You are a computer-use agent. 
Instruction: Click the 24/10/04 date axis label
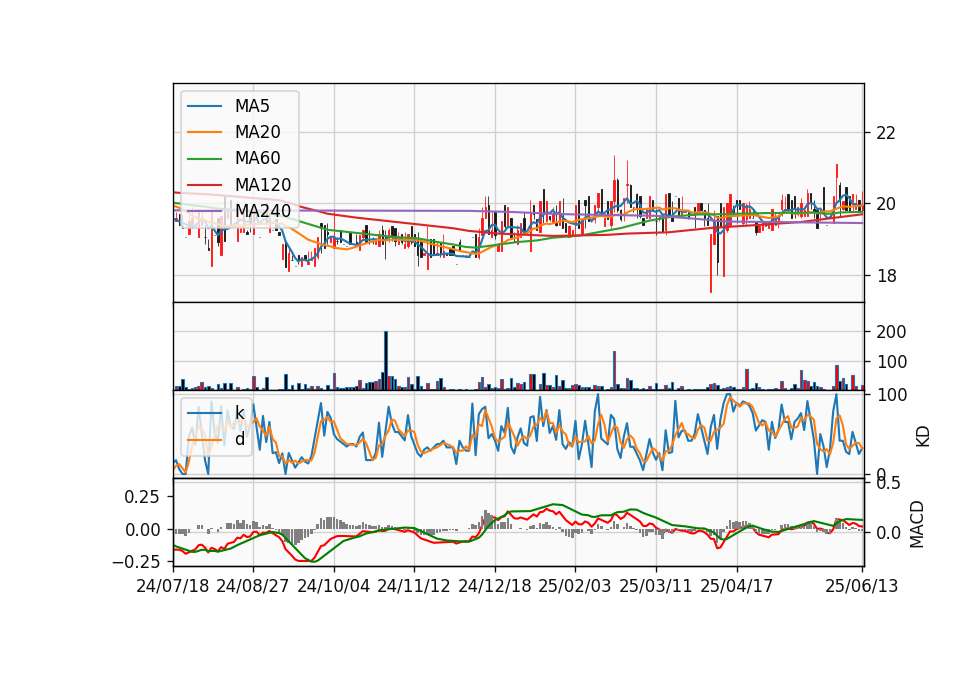click(x=334, y=586)
